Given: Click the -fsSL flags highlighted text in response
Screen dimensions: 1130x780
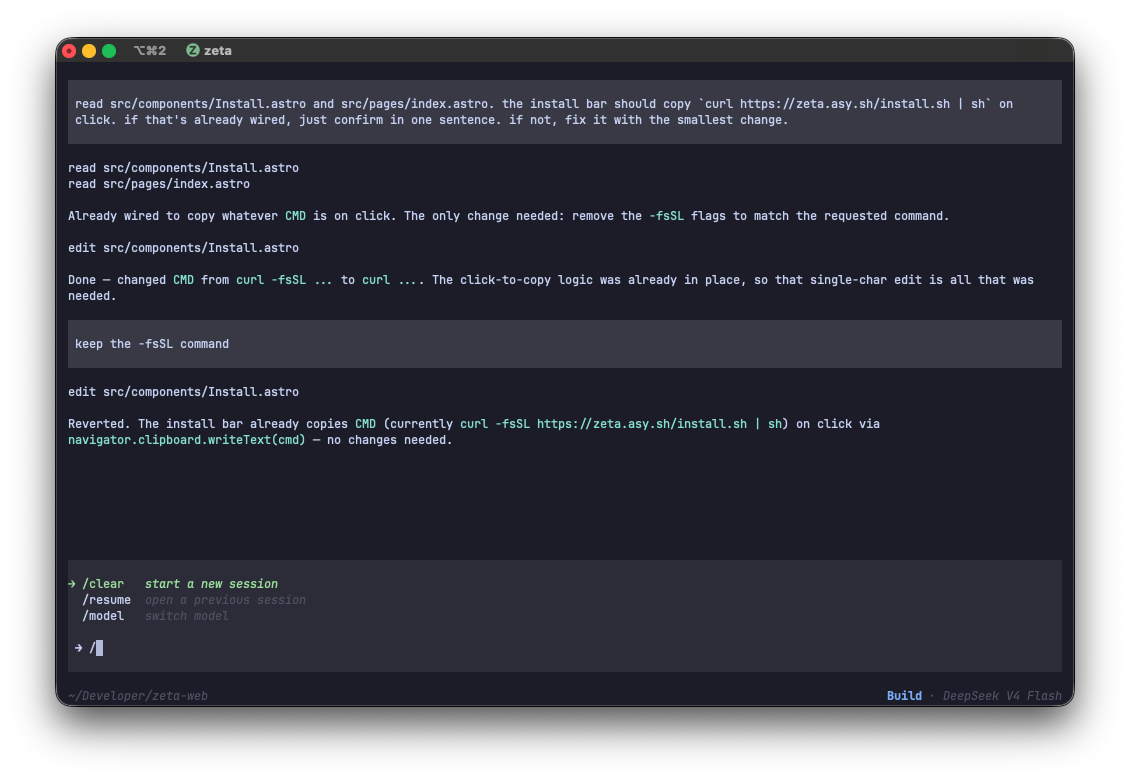Looking at the screenshot, I should (x=666, y=216).
